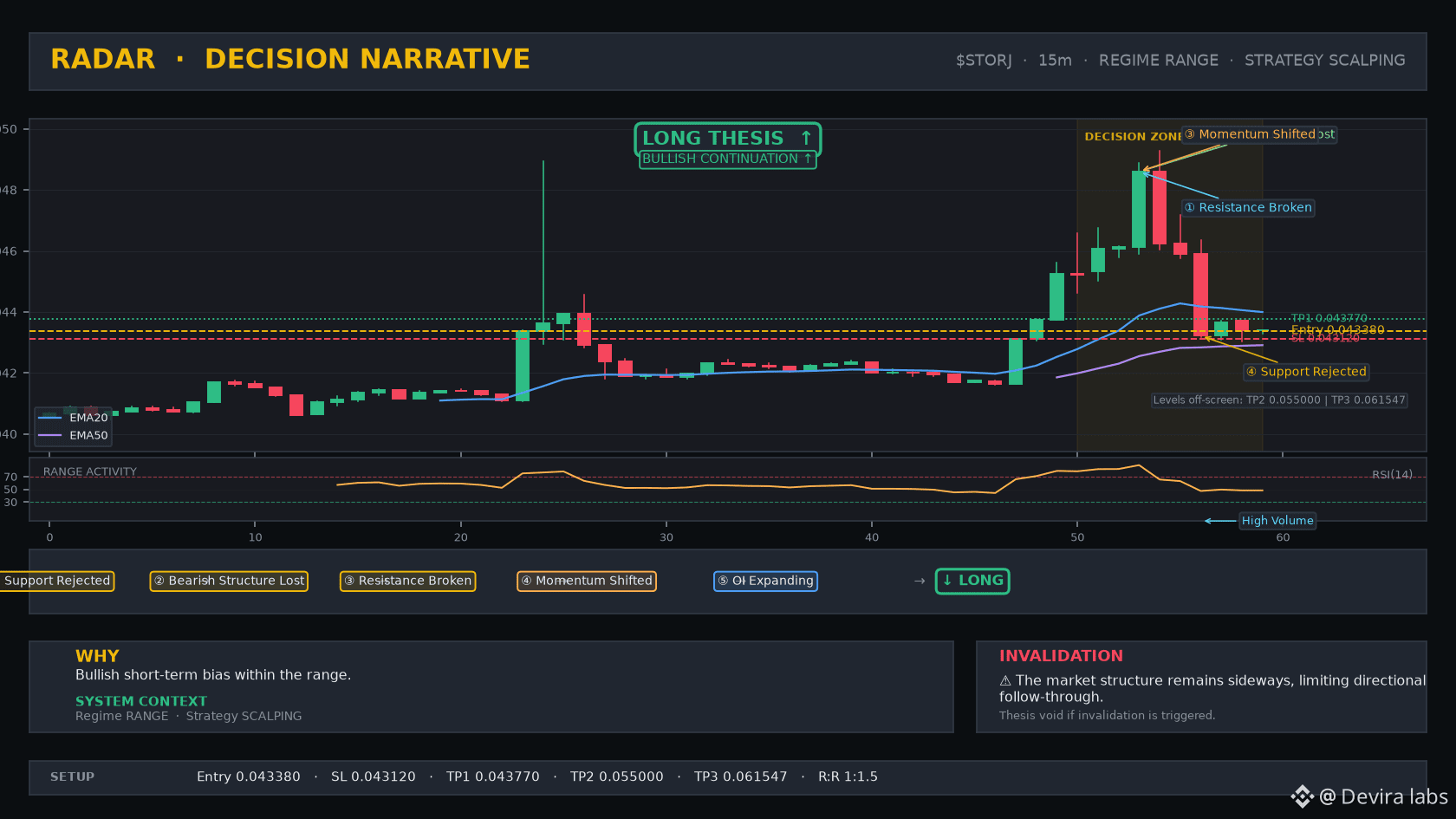Click the ③ Momentum Shifted chart annotation

click(1249, 134)
